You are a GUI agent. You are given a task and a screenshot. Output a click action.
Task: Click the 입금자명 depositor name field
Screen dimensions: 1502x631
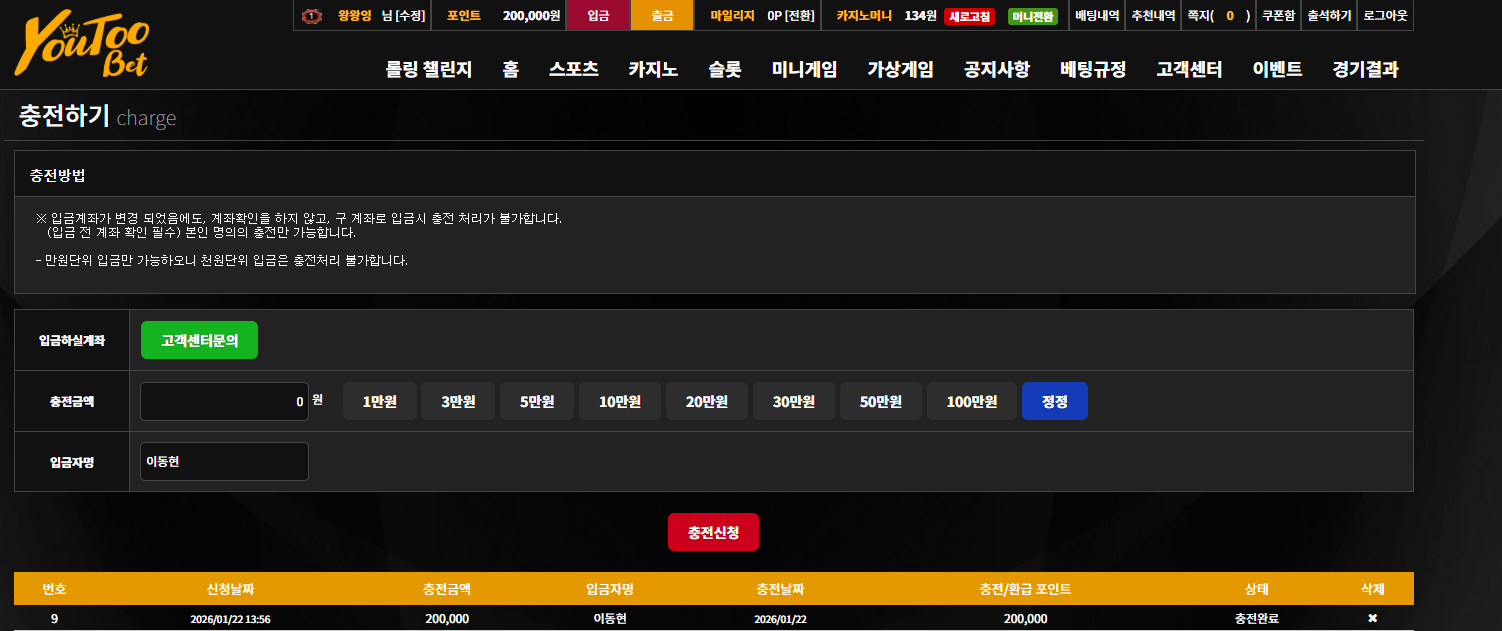click(x=224, y=461)
